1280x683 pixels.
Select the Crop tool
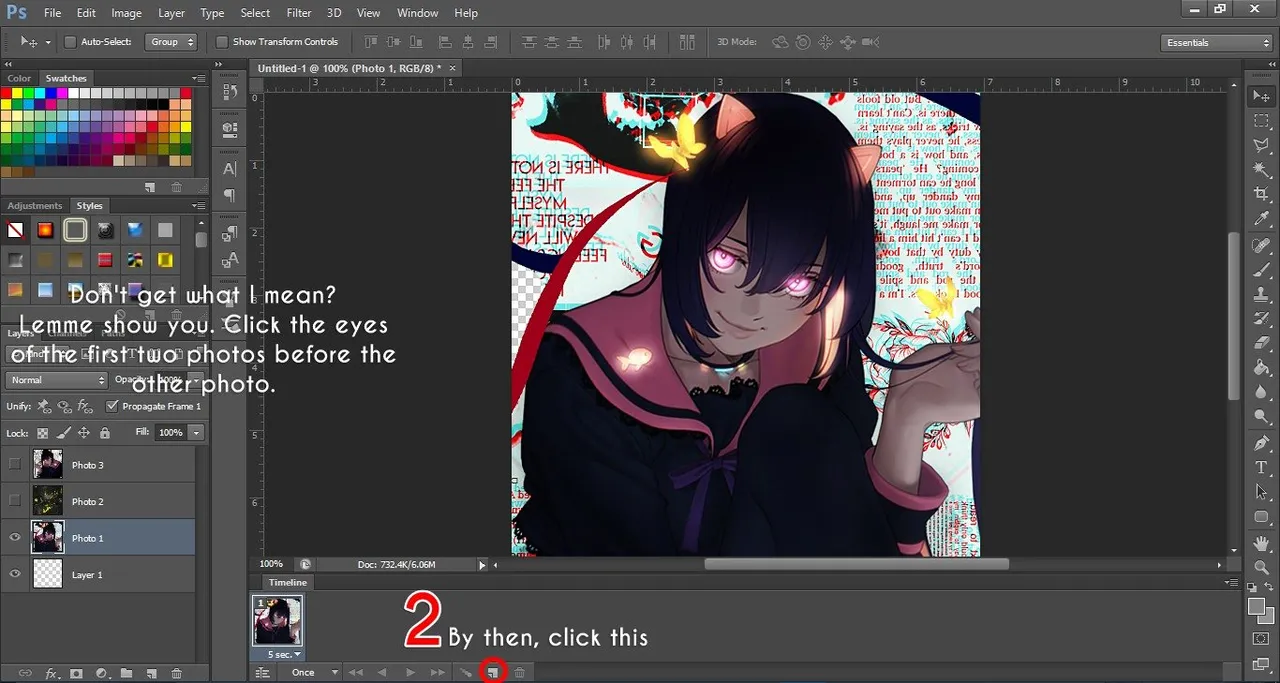pos(1261,194)
